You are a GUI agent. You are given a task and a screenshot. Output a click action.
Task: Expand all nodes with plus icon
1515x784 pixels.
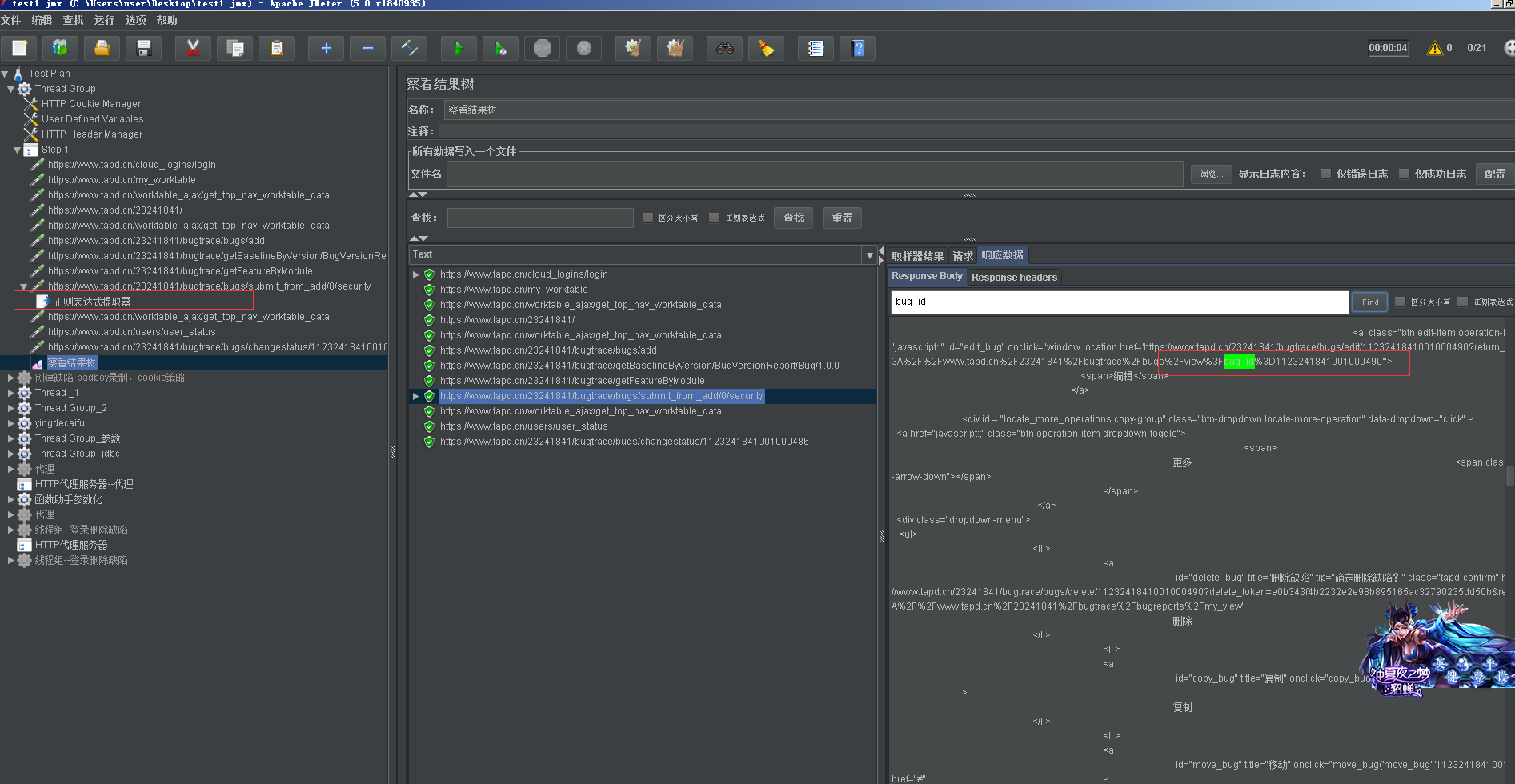pos(326,48)
